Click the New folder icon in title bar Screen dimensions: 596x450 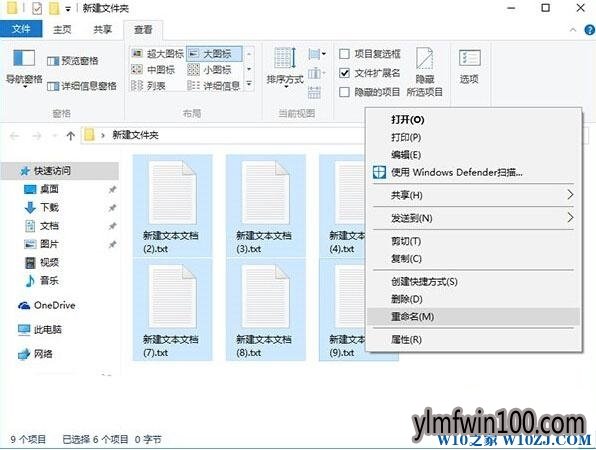point(54,8)
